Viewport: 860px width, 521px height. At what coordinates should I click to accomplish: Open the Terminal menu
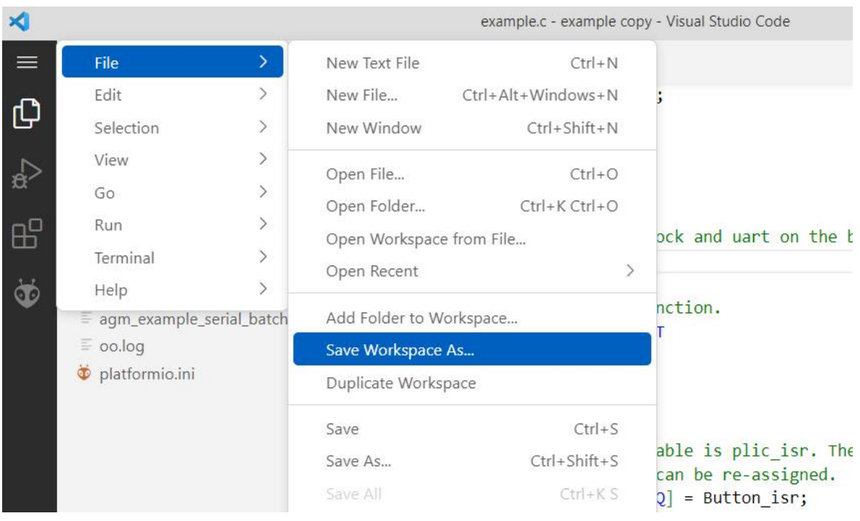[172, 257]
